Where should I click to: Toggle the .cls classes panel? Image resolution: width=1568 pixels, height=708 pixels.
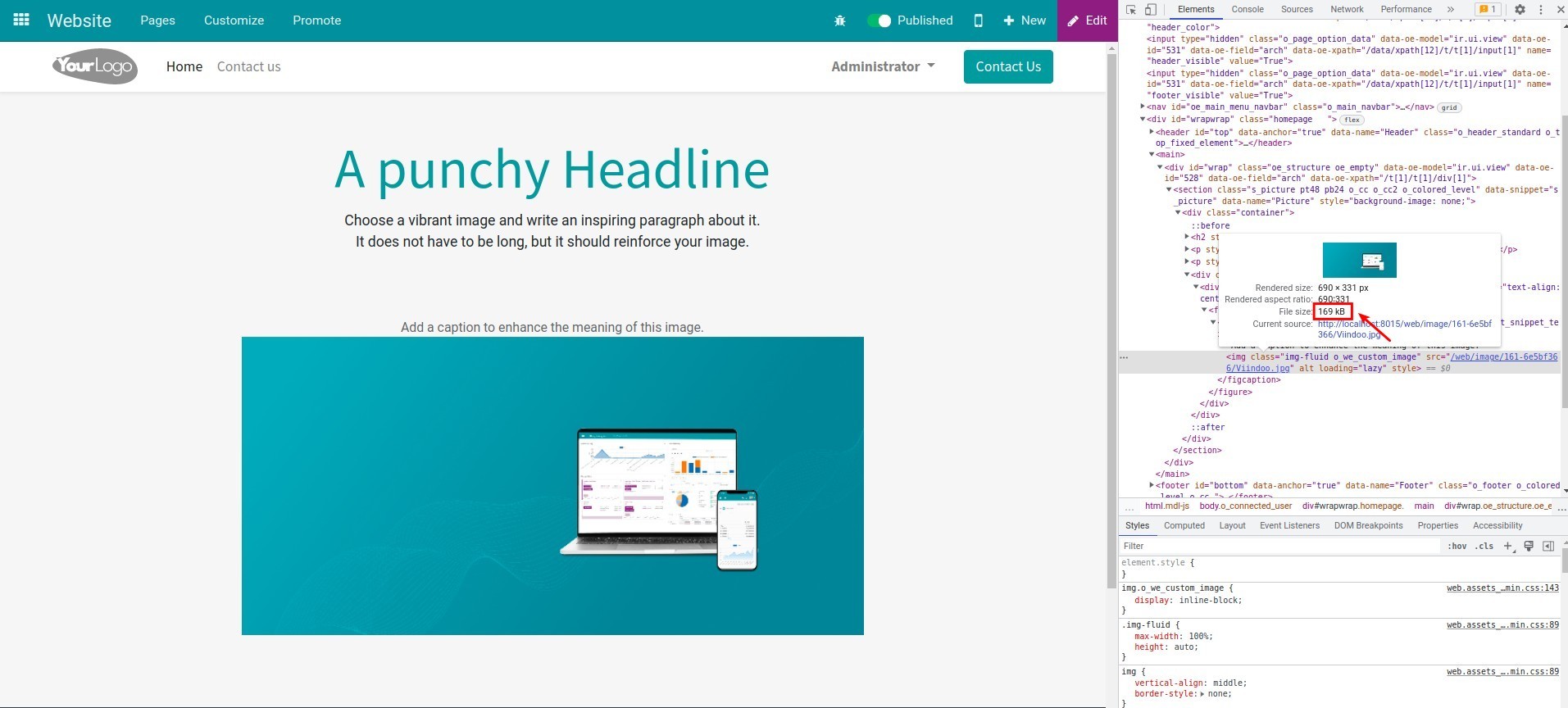coord(1484,546)
